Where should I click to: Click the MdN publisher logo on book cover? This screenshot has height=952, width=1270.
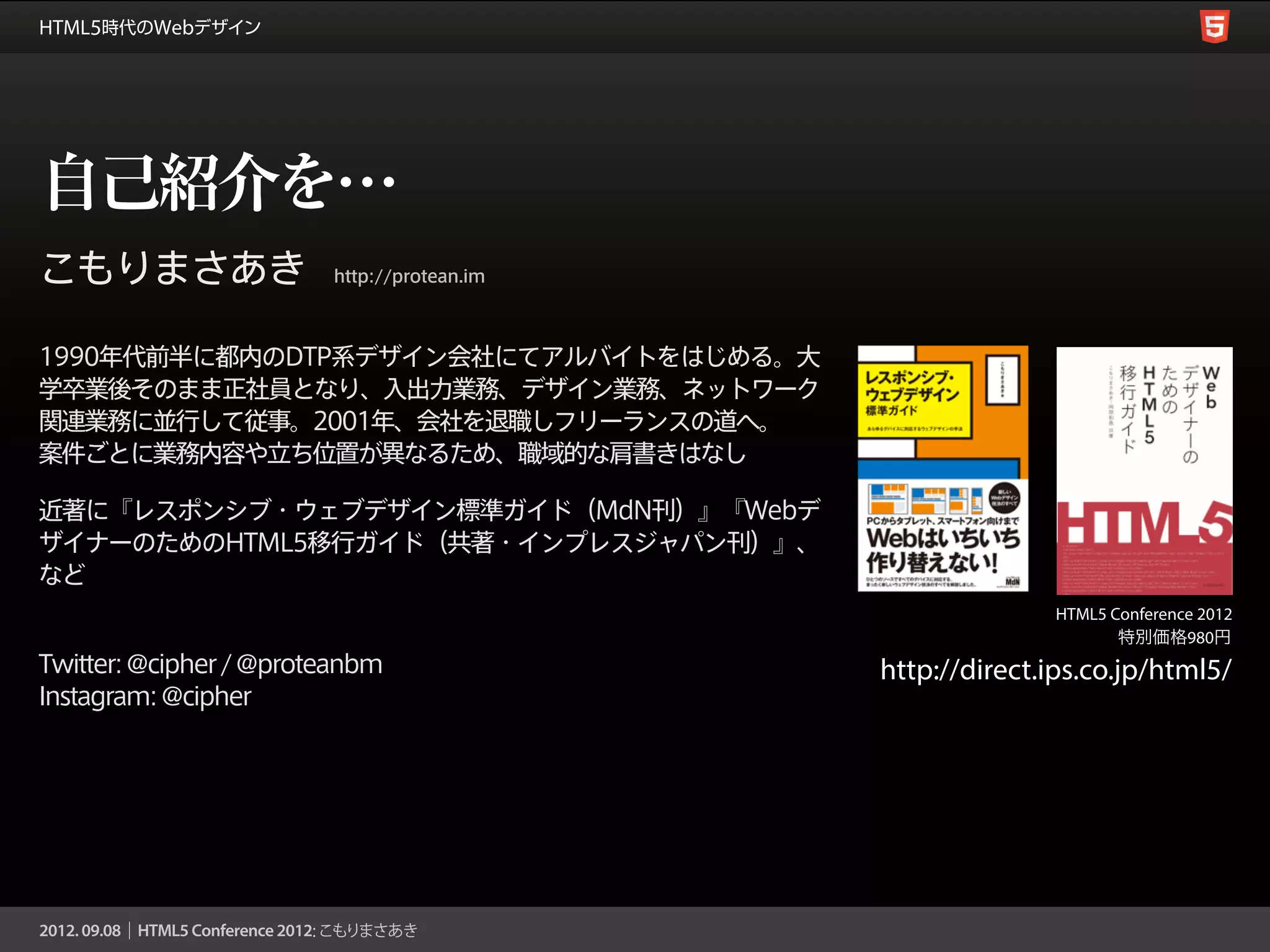tap(1011, 581)
